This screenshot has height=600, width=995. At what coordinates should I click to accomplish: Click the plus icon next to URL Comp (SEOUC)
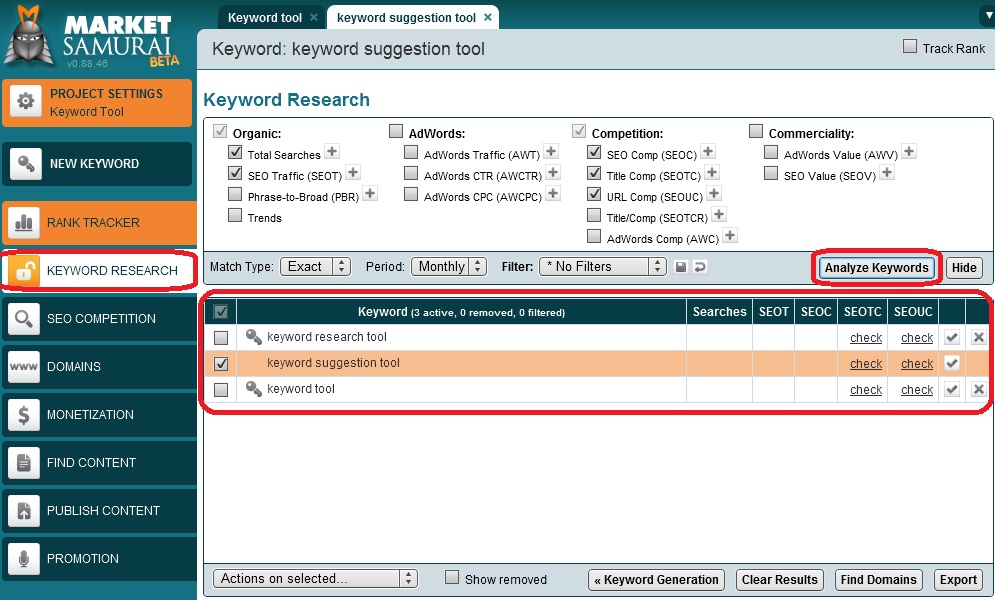click(714, 193)
